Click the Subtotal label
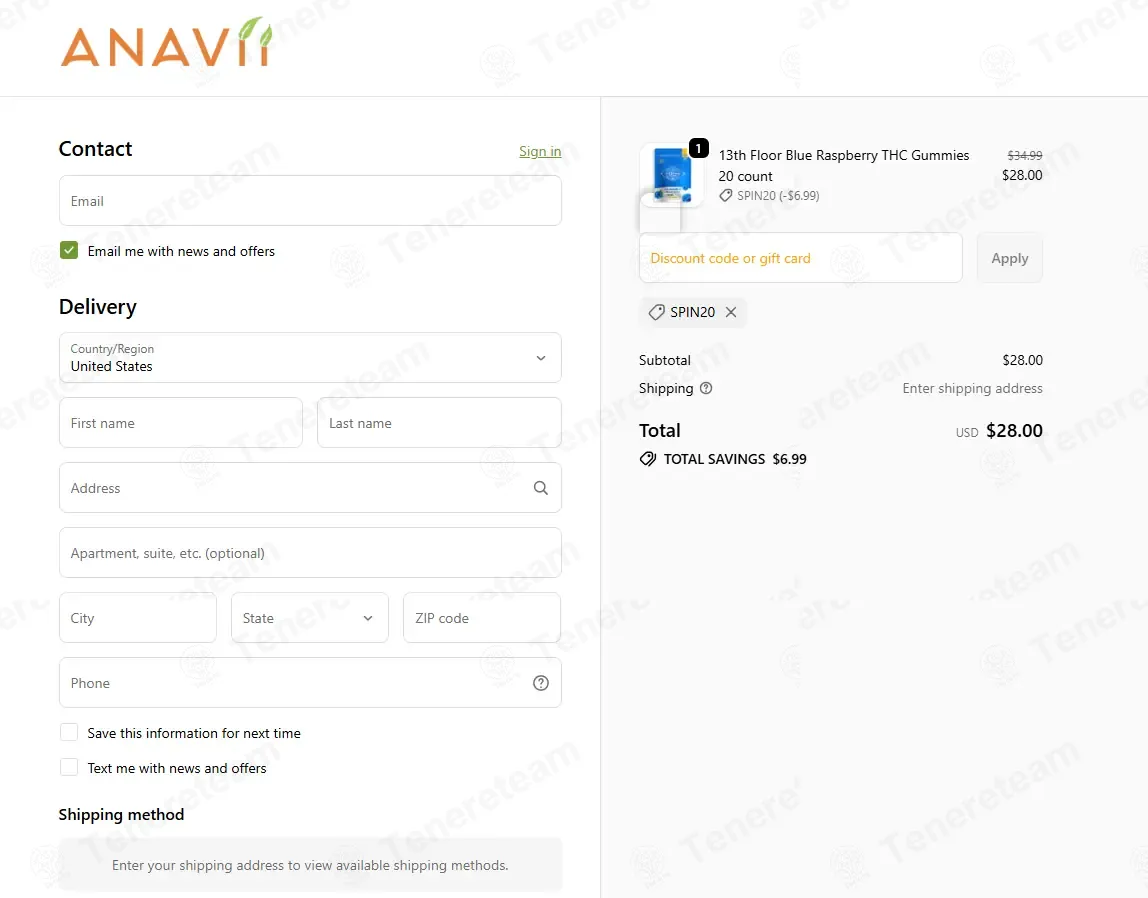The height and width of the screenshot is (898, 1148). pyautogui.click(x=664, y=360)
